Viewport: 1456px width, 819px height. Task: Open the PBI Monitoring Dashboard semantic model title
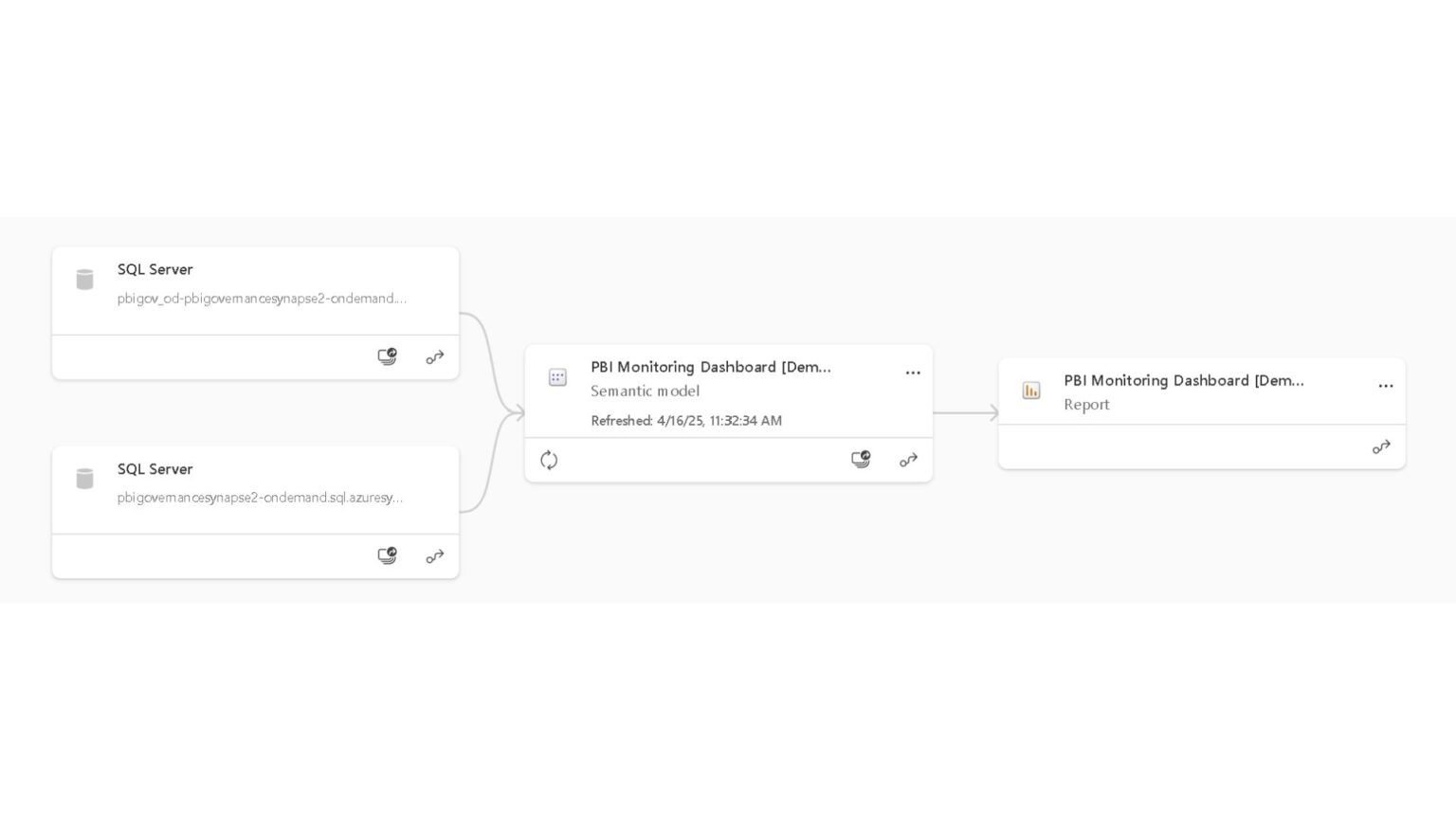[x=710, y=367]
